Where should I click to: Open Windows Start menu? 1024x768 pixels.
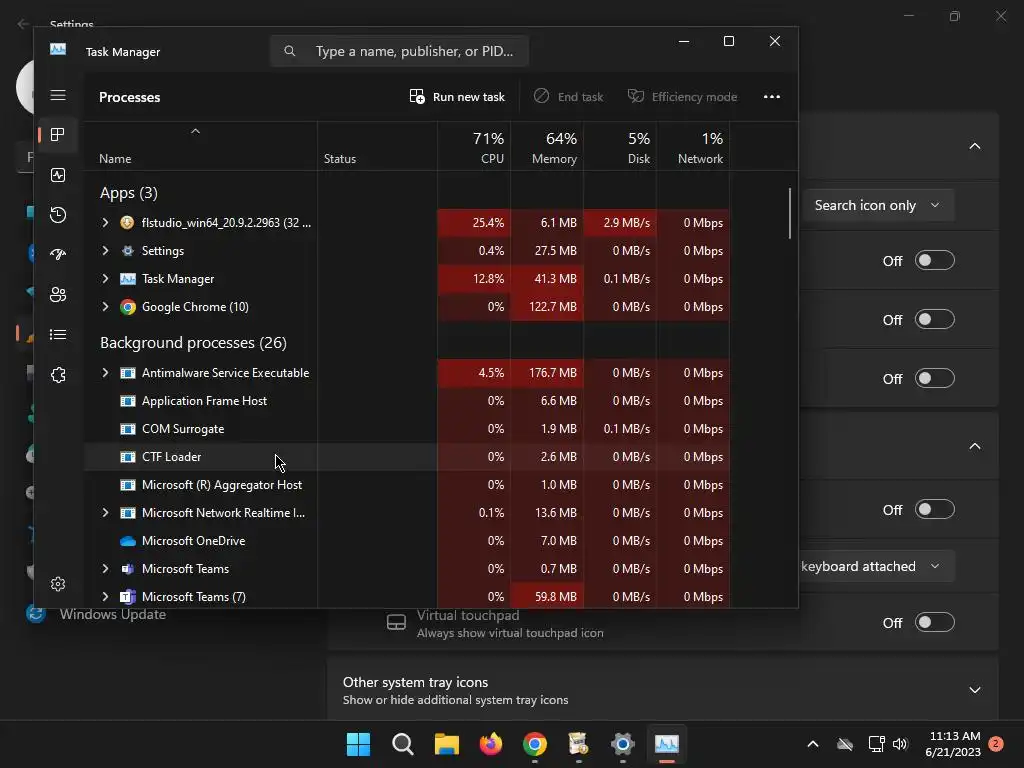358,744
